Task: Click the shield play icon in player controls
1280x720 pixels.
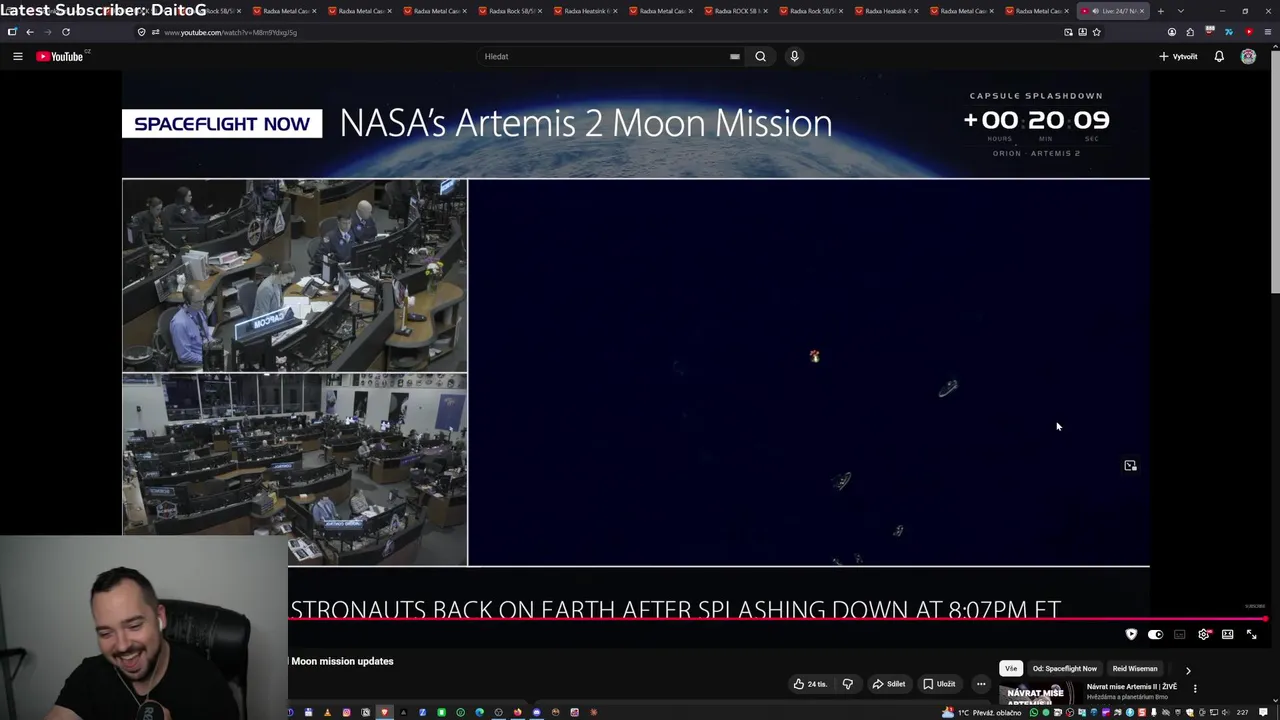Action: pyautogui.click(x=1131, y=634)
